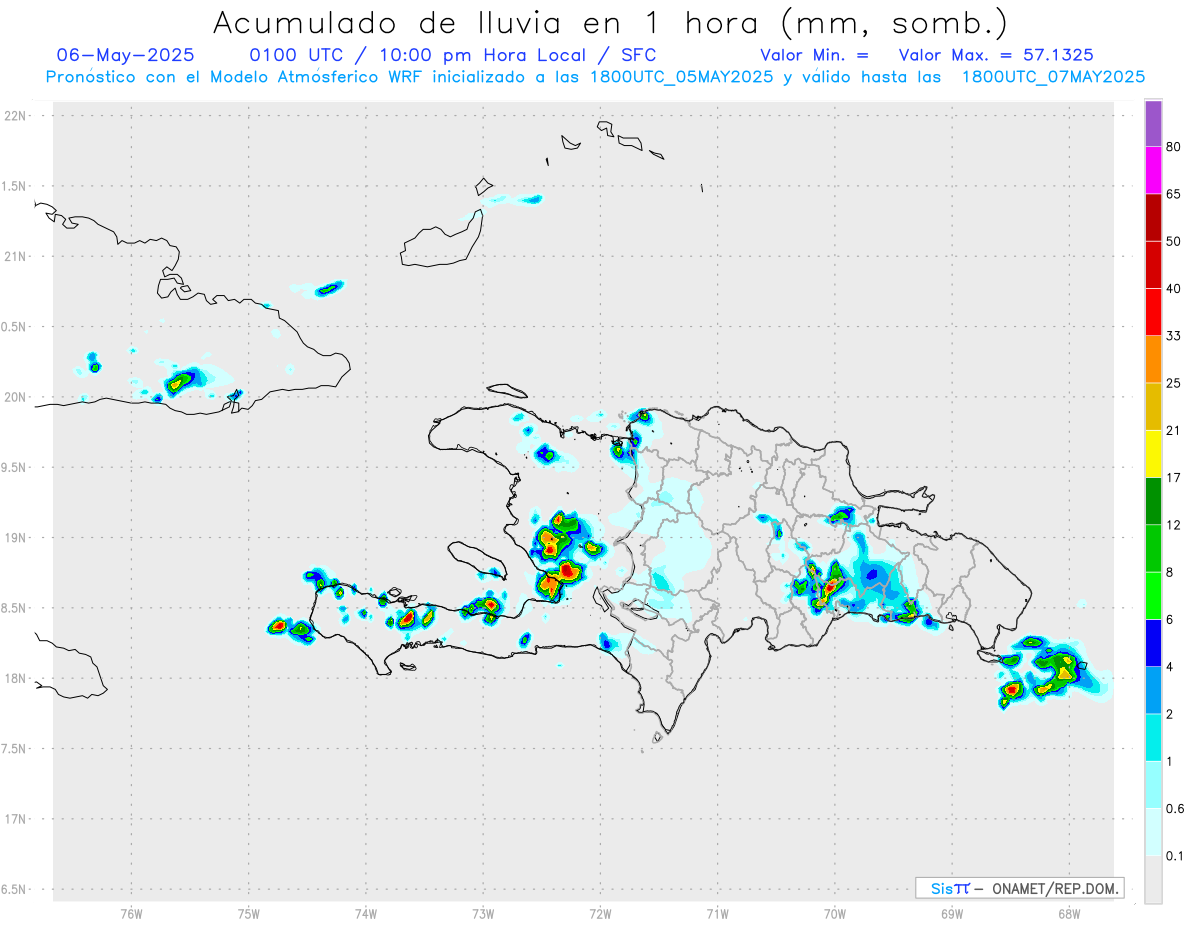Screen dimensions: 1200x927
Task: Click the legend value '33'
Action: (1174, 336)
